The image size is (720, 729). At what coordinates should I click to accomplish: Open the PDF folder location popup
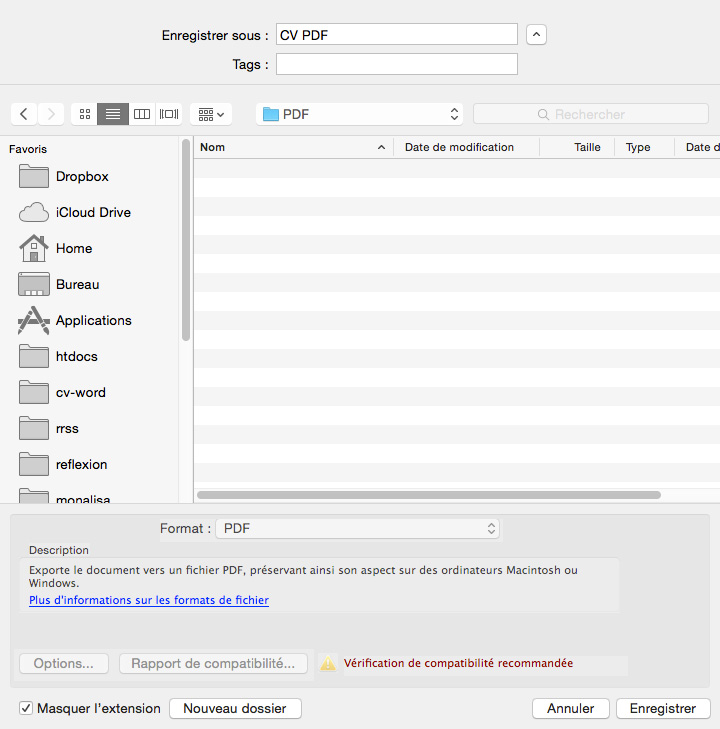click(x=359, y=114)
